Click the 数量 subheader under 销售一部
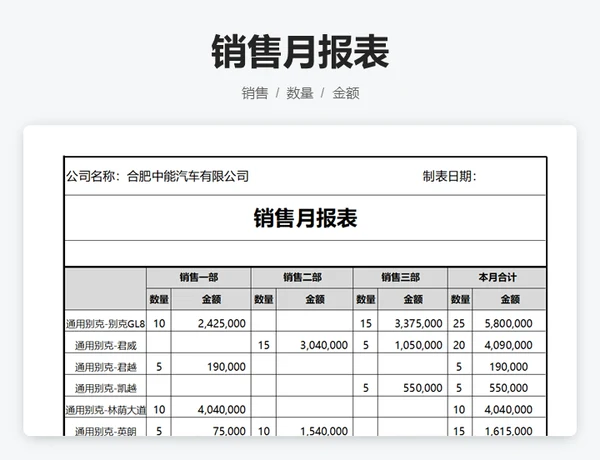This screenshot has height=460, width=600. coord(159,299)
